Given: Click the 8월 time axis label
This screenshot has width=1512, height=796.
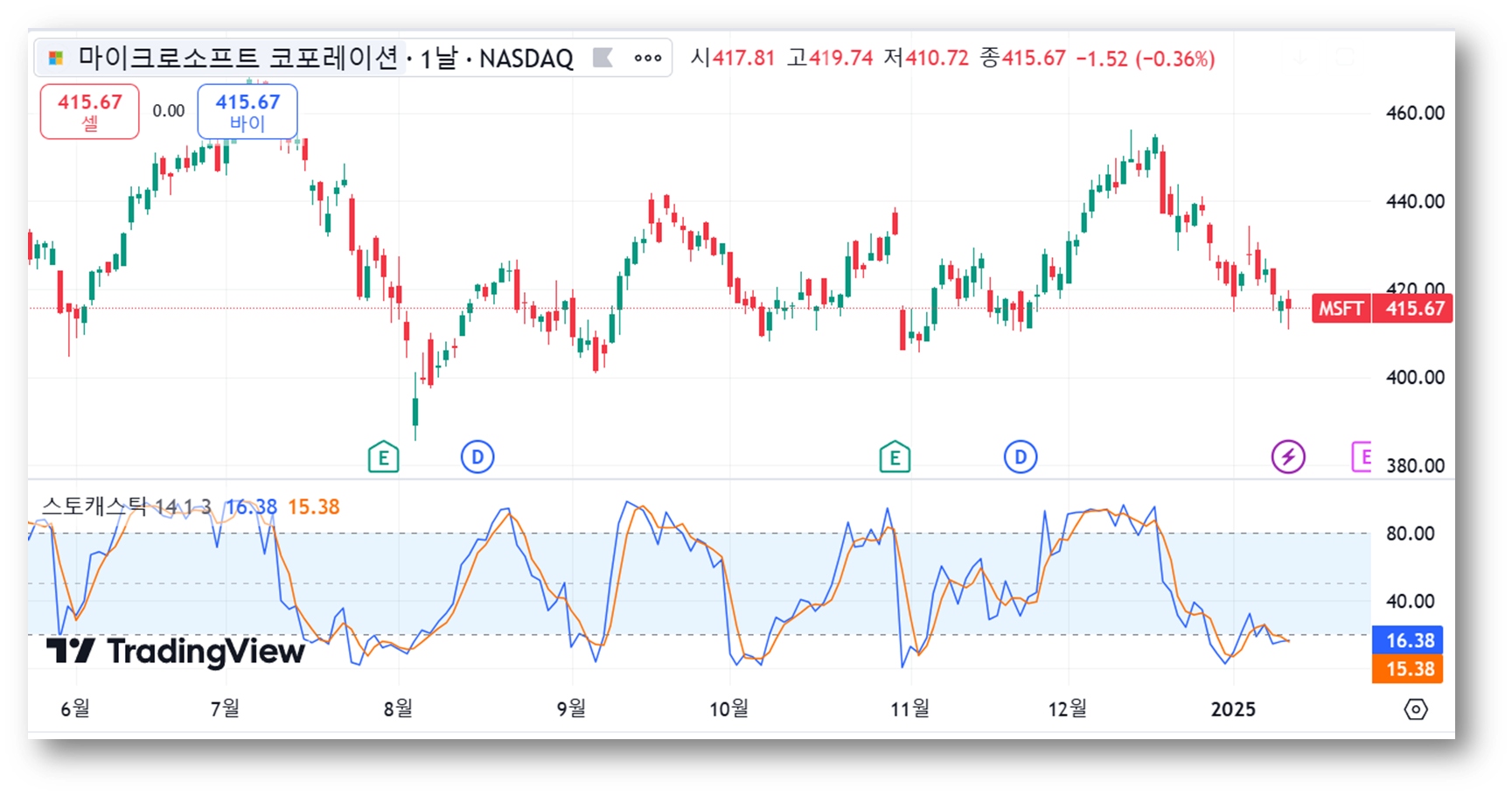Looking at the screenshot, I should tap(398, 709).
